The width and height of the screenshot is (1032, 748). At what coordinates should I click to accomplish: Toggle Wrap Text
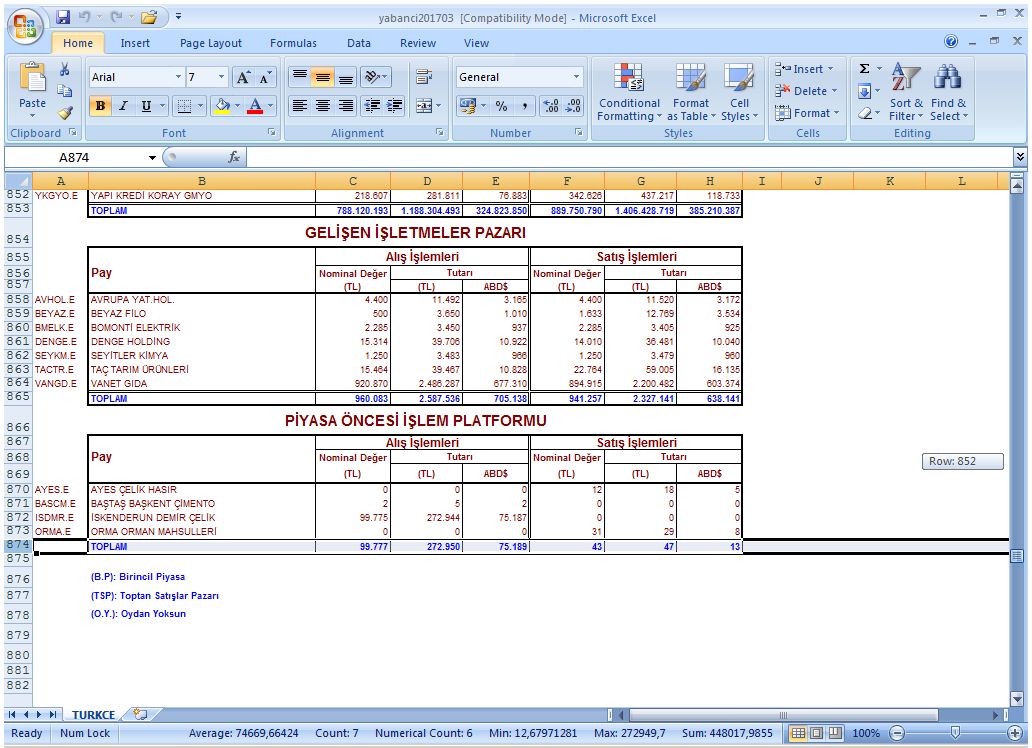coord(425,78)
